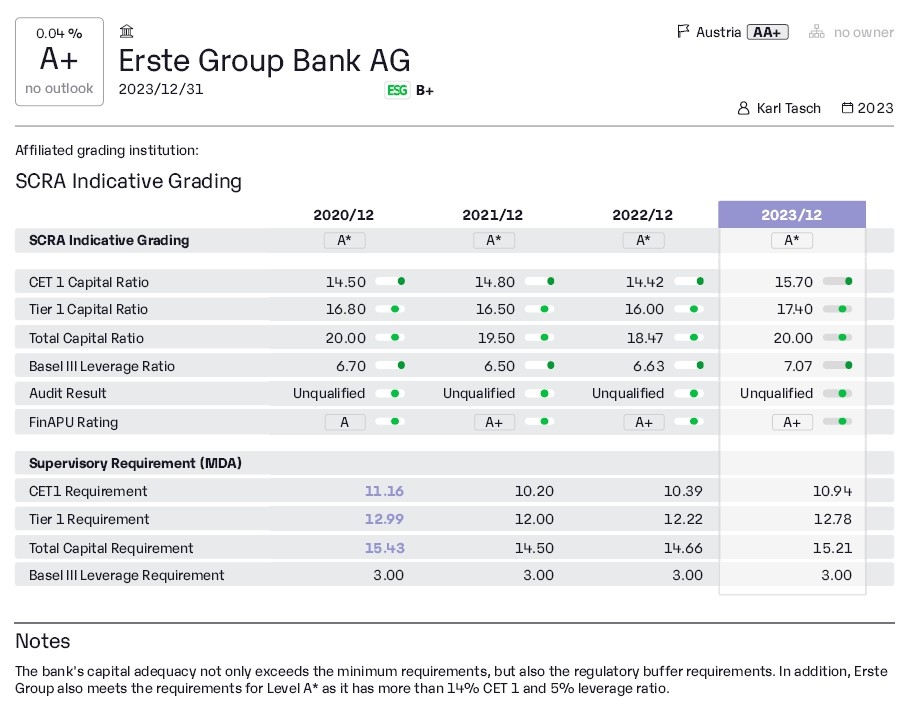Click the Basel III Leverage Requirement row label
The width and height of the screenshot is (910, 720).
[x=127, y=576]
